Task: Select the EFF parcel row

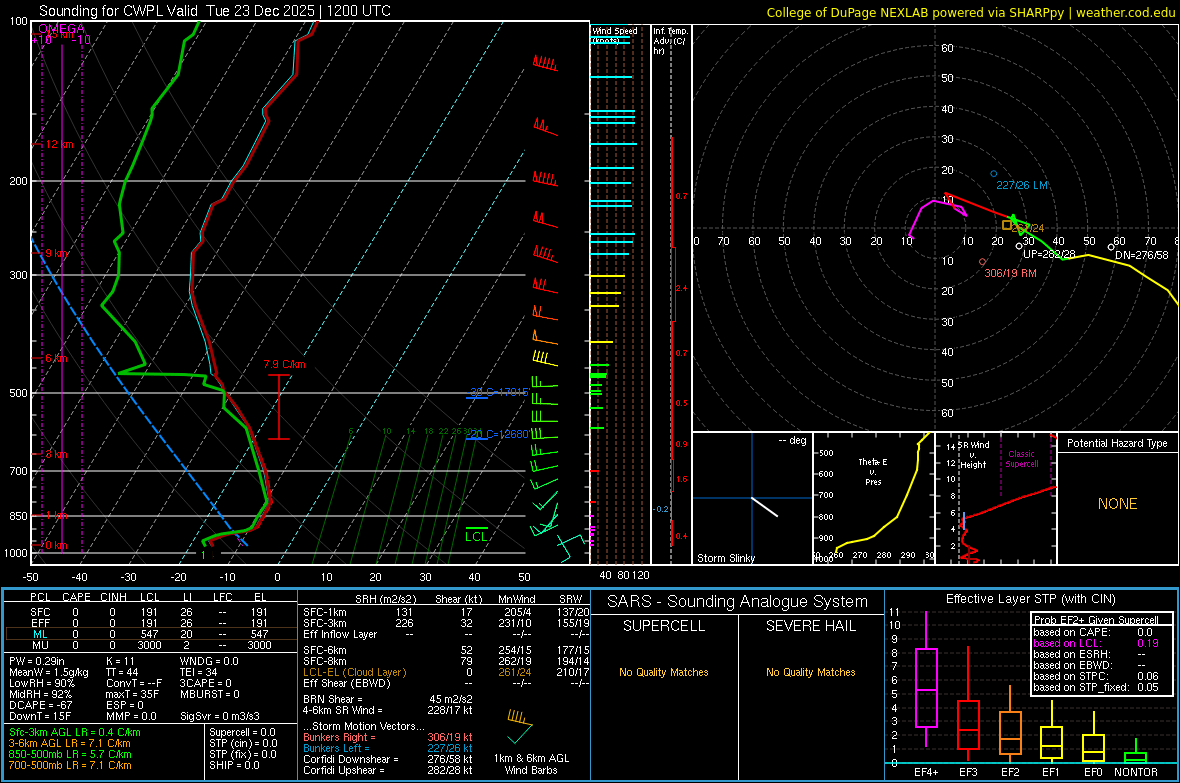Action: [x=151, y=623]
